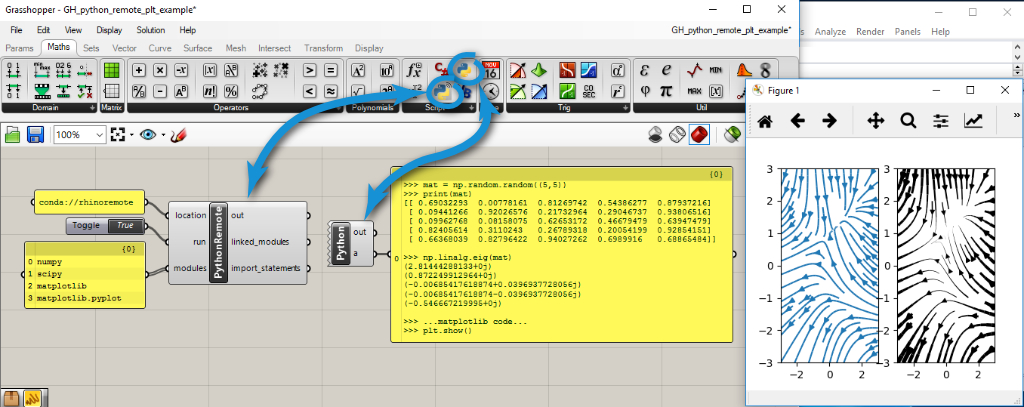
Task: Pick the Factorial n! component icon
Action: (210, 91)
